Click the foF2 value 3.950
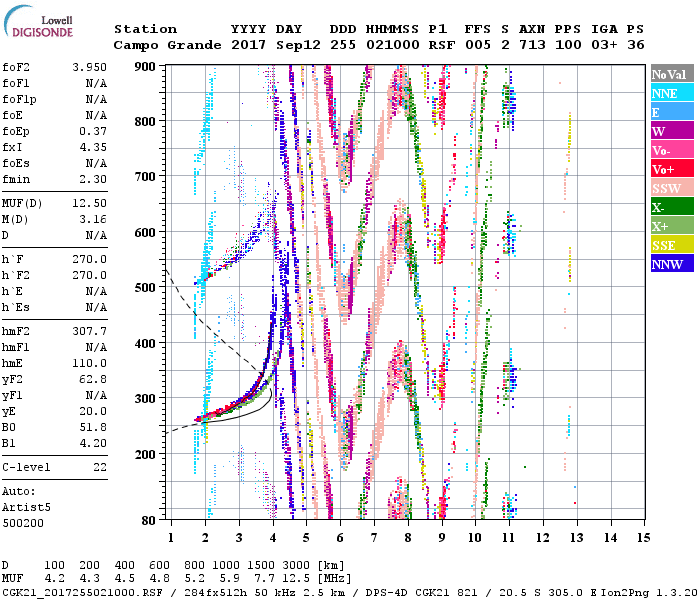Image resolution: width=700 pixels, height=600 pixels. (89, 66)
